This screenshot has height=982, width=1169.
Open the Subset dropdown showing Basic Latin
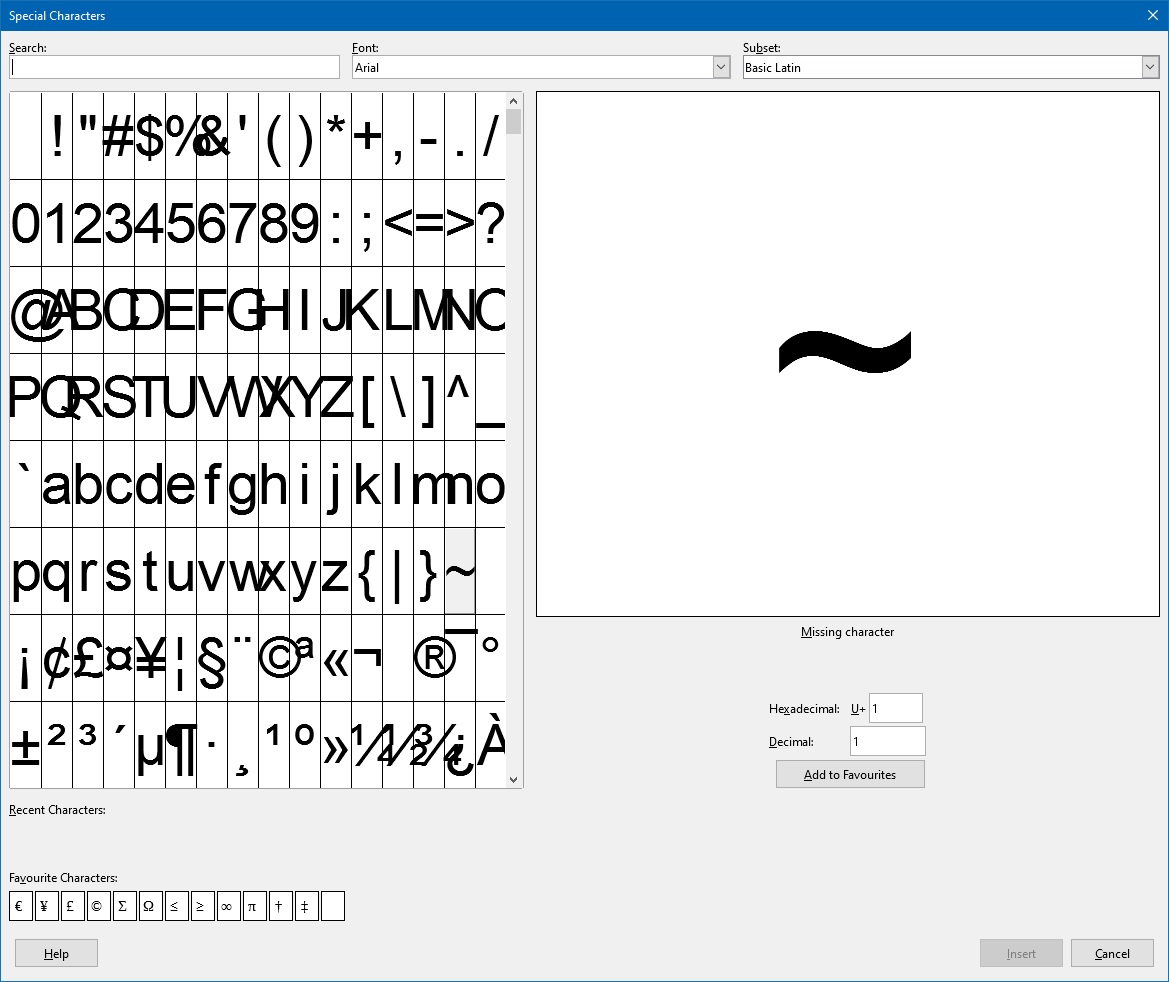pyautogui.click(x=1152, y=66)
